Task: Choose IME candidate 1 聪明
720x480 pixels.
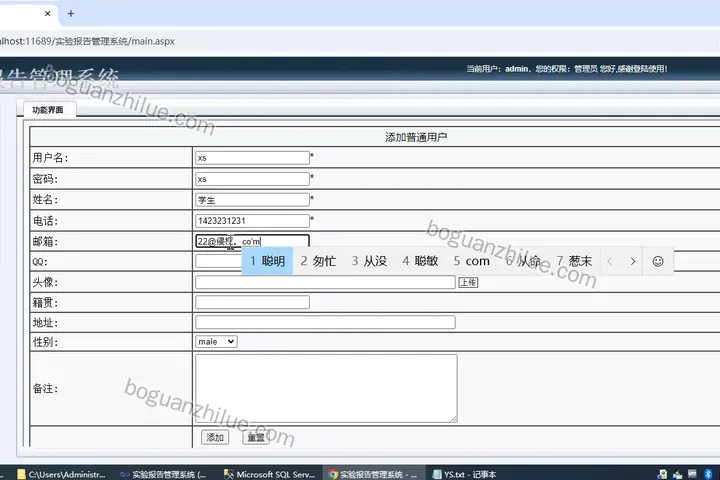Action: 267,261
